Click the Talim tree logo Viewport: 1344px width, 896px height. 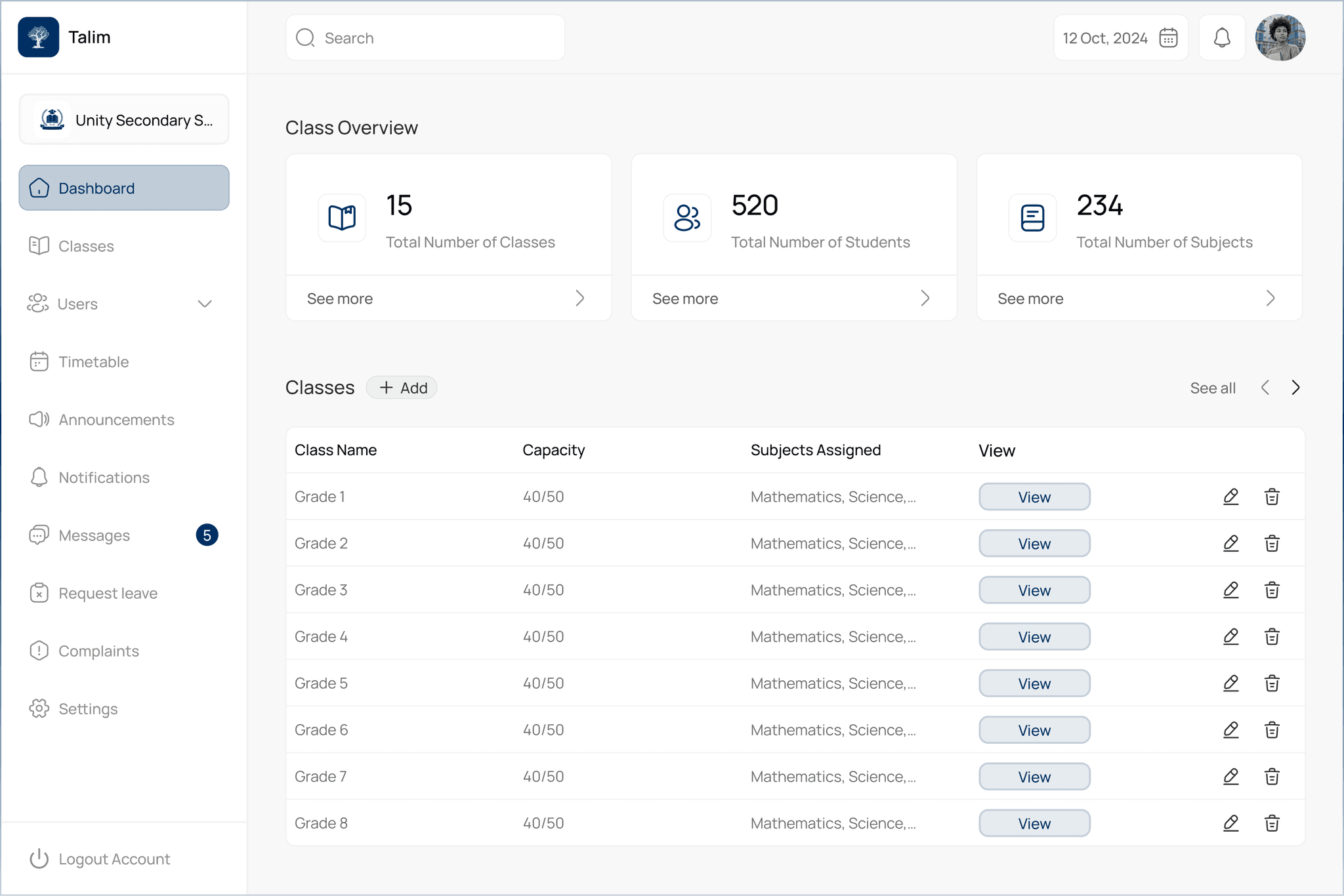pyautogui.click(x=39, y=37)
